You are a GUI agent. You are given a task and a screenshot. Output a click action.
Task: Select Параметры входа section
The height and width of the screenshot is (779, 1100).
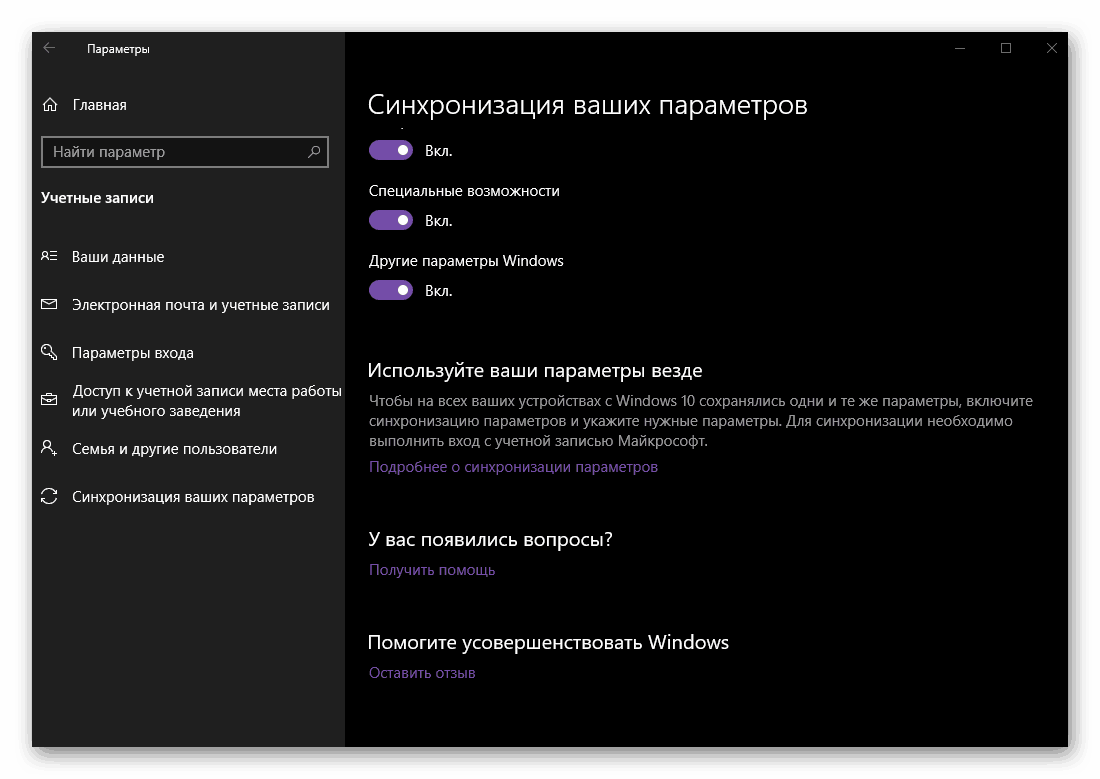133,353
